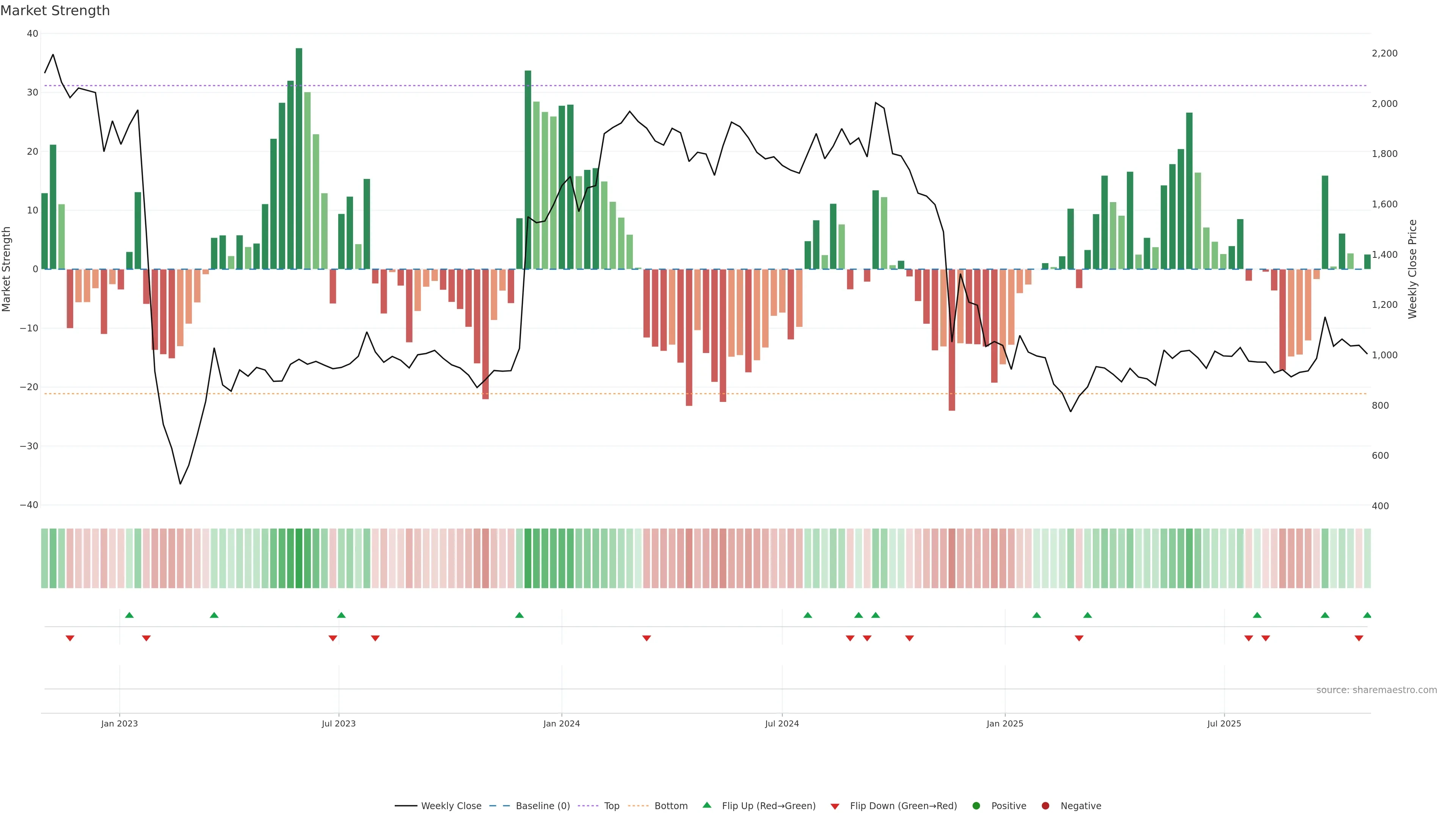Click the dark red Negative legend dot
Viewport: 1456px width, 819px height.
pyautogui.click(x=1045, y=806)
